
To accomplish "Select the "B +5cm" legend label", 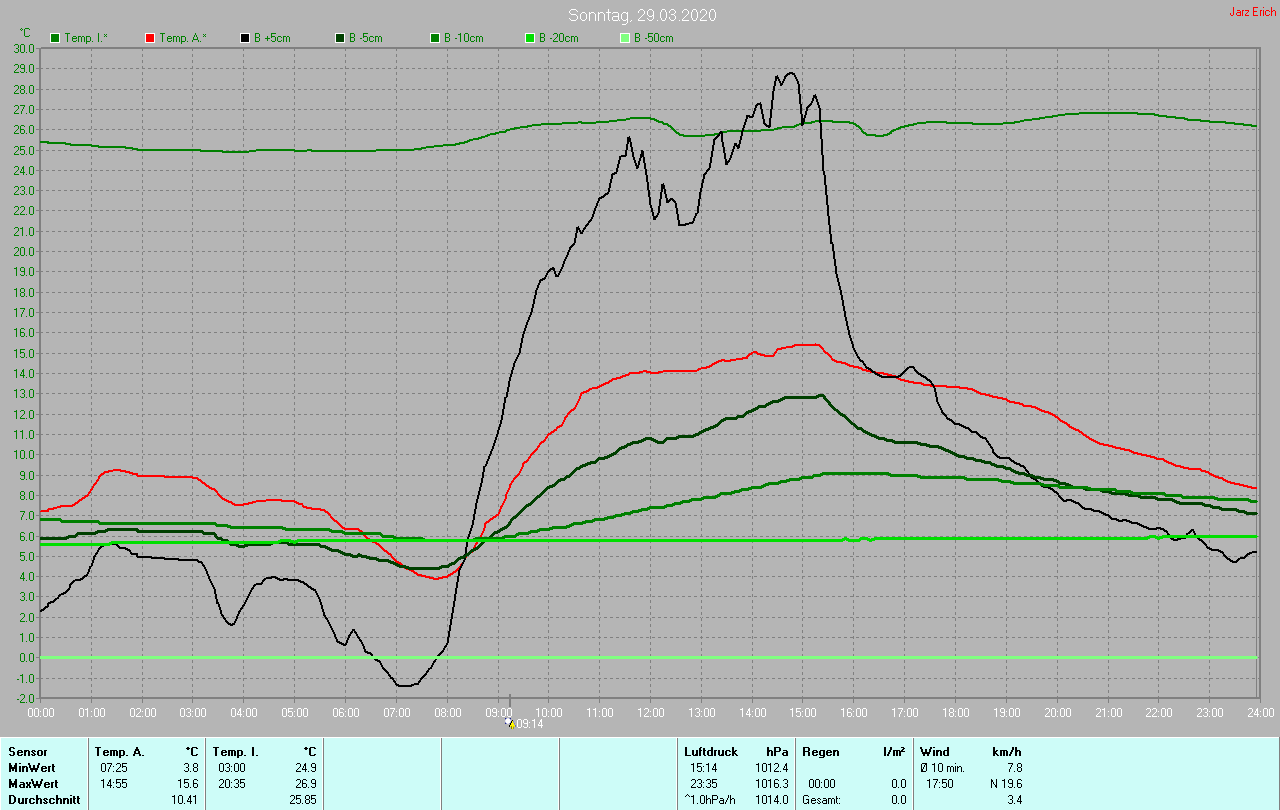I will [272, 38].
